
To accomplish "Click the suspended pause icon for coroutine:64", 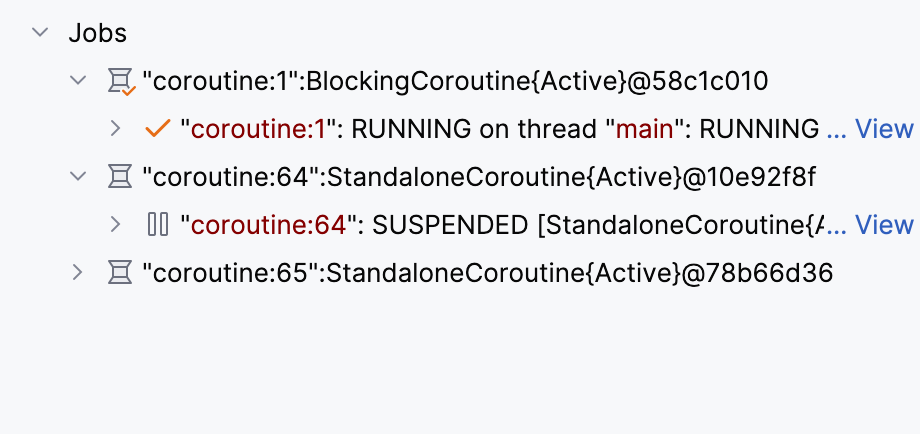I will coord(157,224).
